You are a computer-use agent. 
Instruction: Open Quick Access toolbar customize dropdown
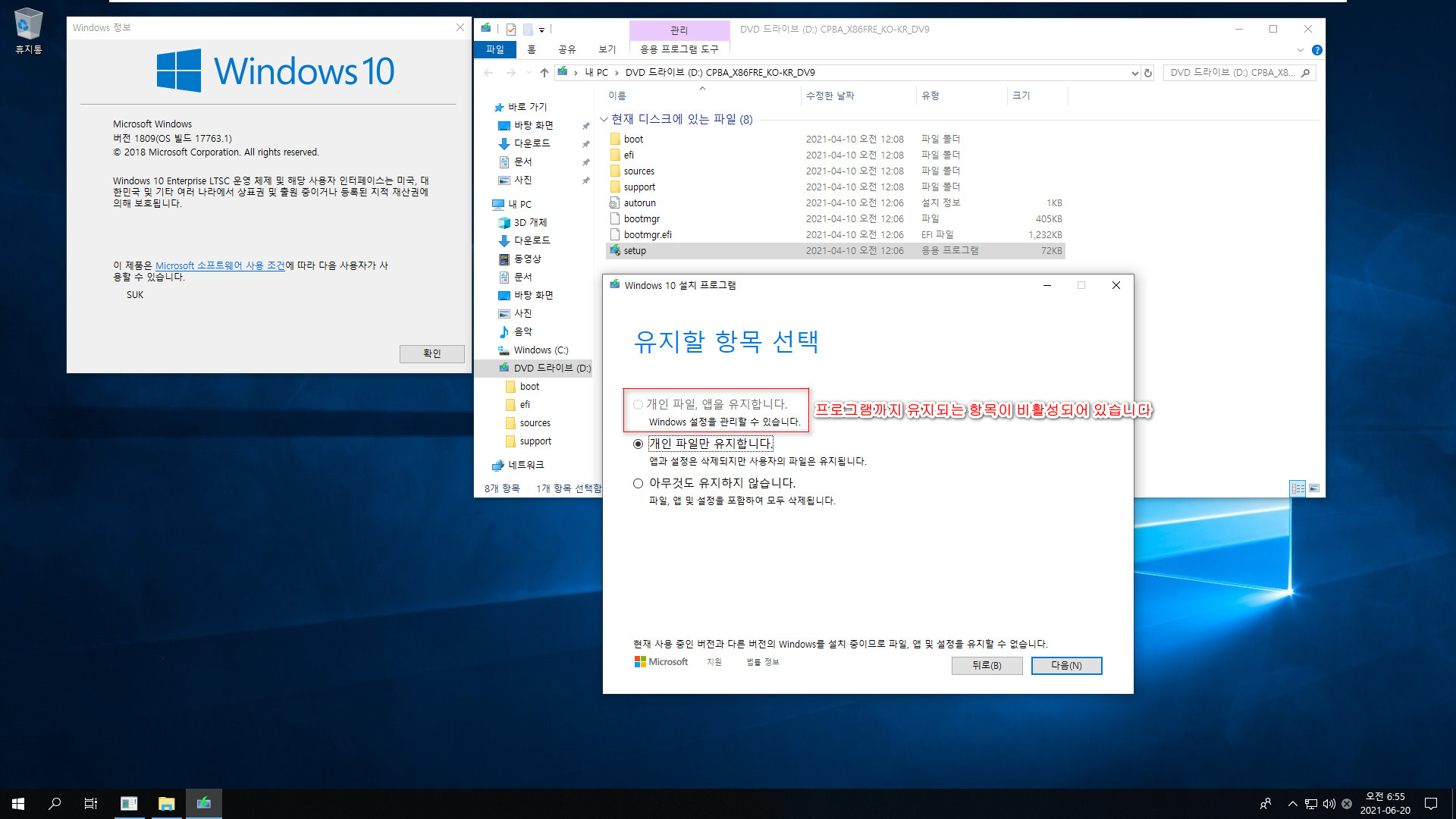tap(541, 30)
